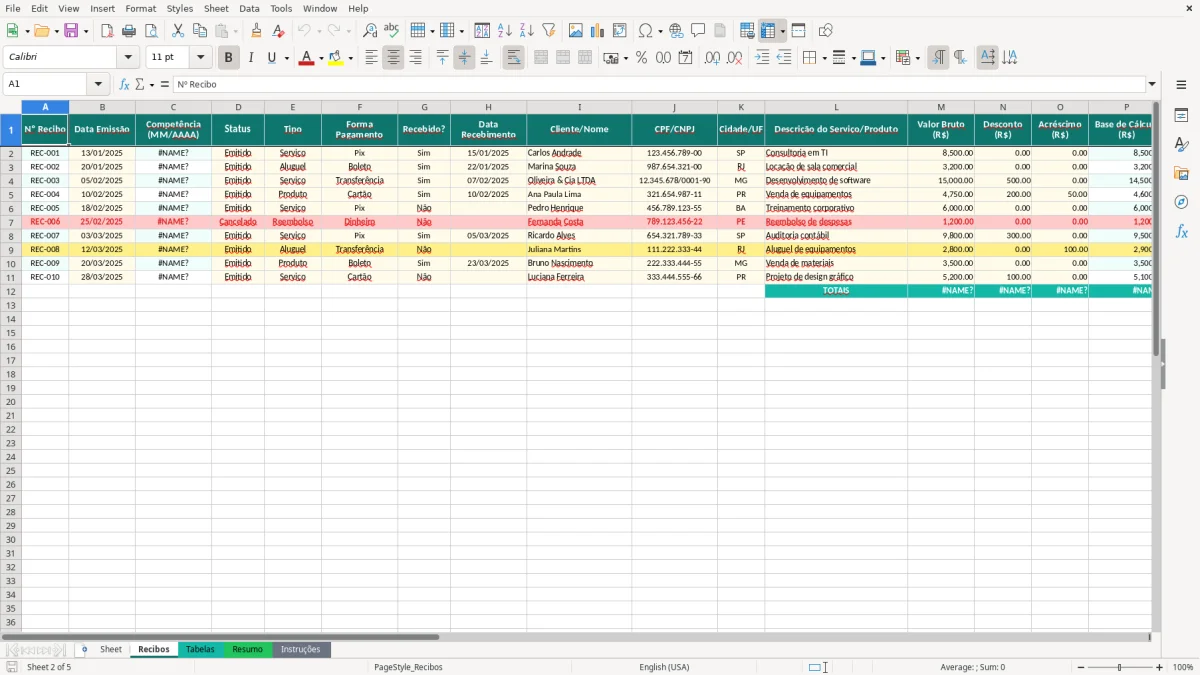This screenshot has height=675, width=1200.
Task: Open the Tools menu
Action: [281, 8]
